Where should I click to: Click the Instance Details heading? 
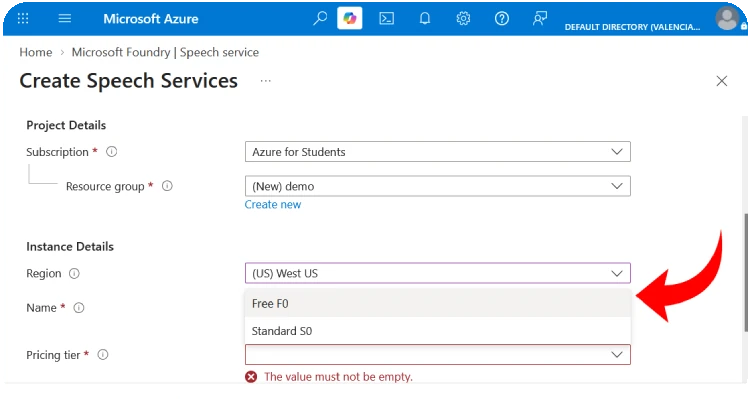click(70, 246)
